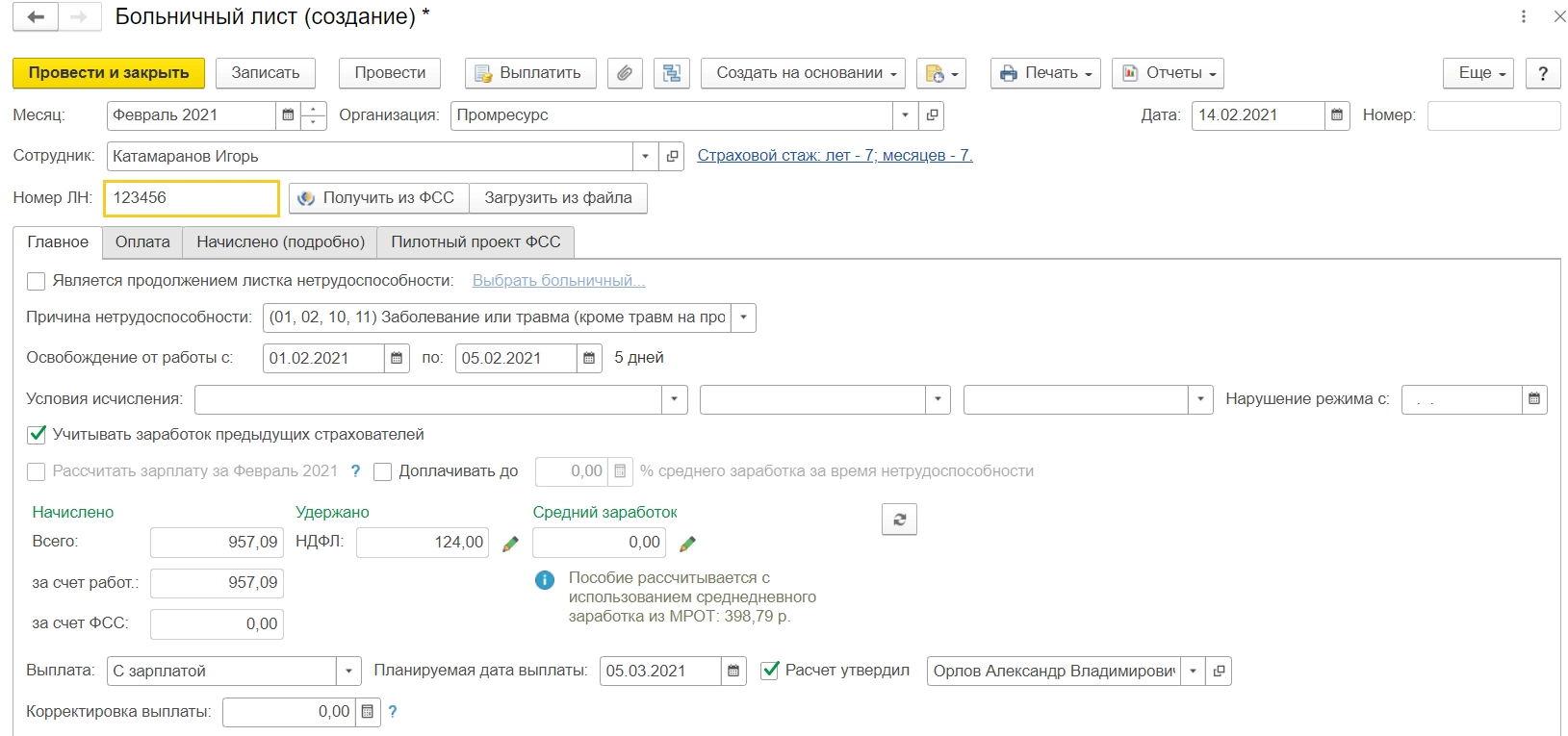The image size is (1568, 736).
Task: Expand the Причина нетрудоспособности dropdown
Action: pos(743,317)
